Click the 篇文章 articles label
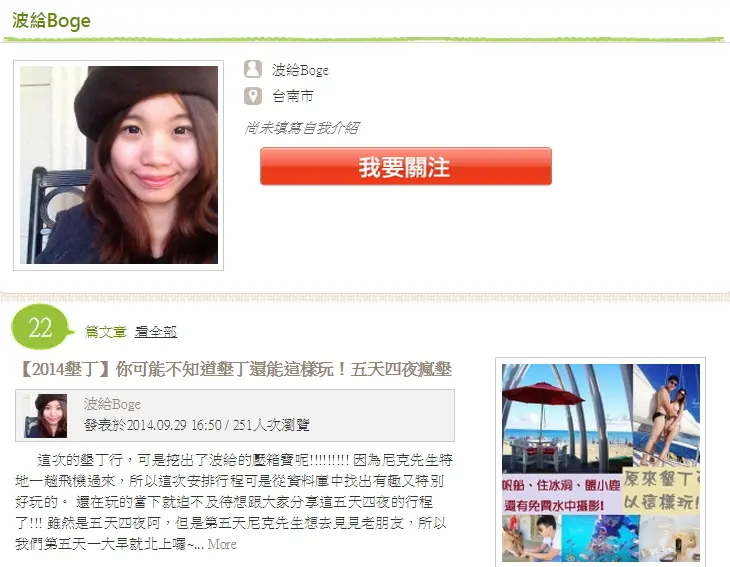This screenshot has height=567, width=730. [x=106, y=331]
